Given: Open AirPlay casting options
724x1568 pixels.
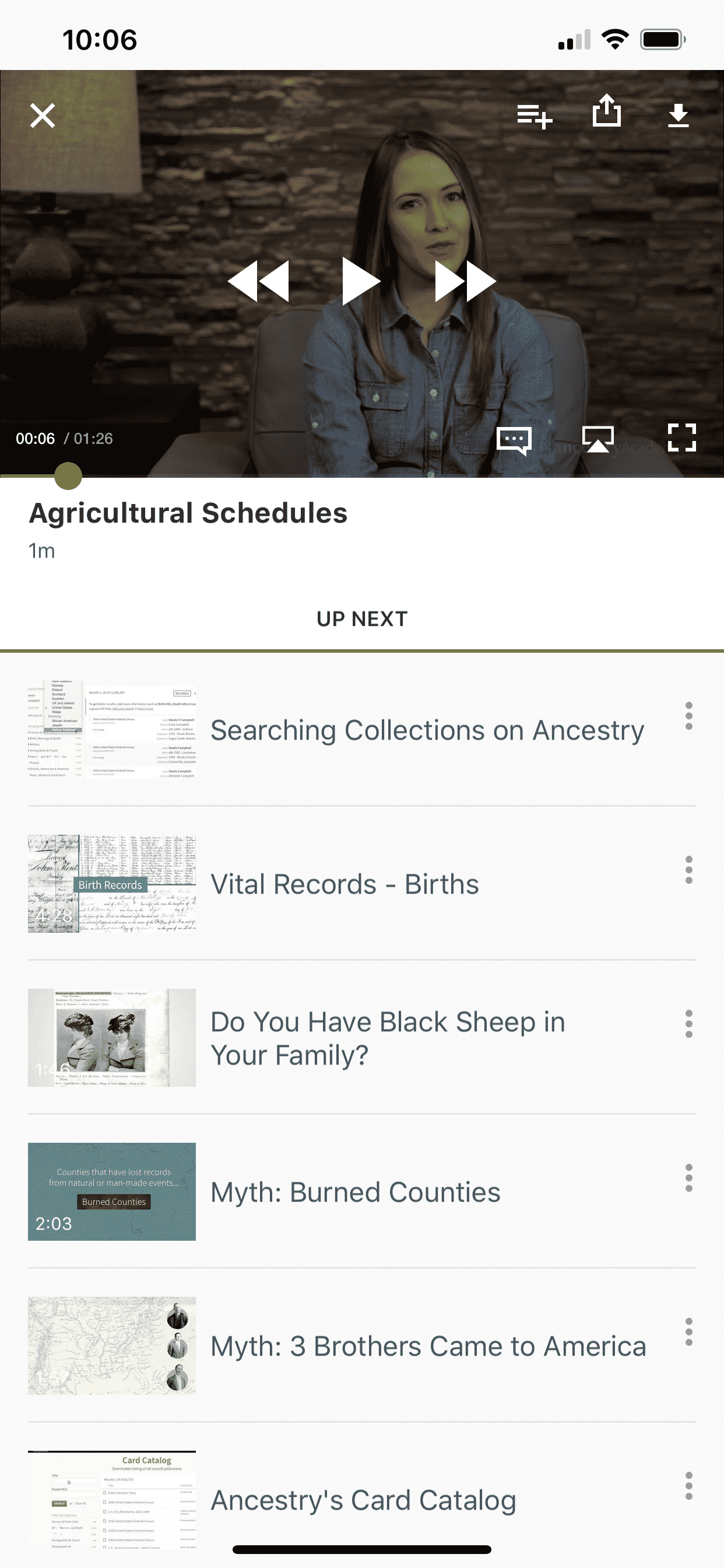Looking at the screenshot, I should (x=598, y=439).
